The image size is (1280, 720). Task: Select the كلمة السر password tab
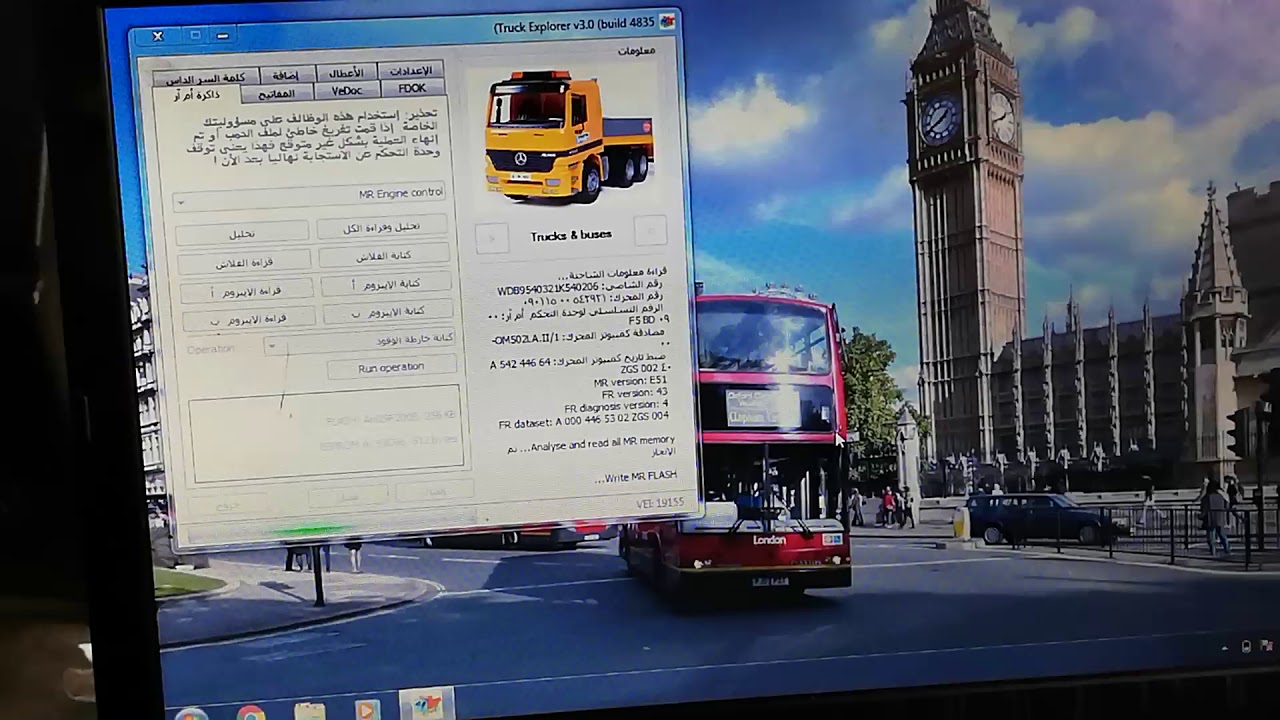click(x=205, y=77)
